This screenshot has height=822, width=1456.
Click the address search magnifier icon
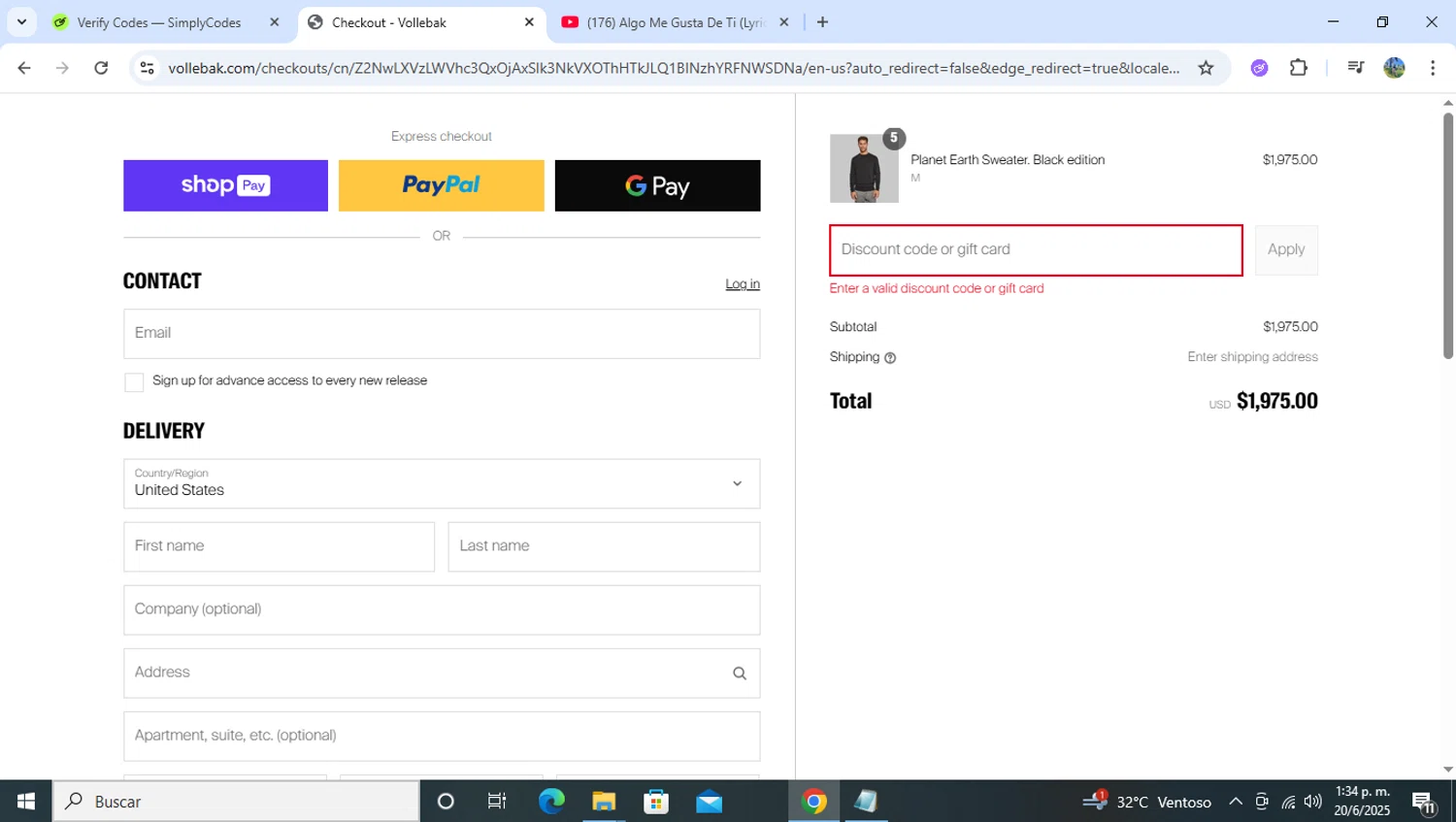tap(740, 674)
